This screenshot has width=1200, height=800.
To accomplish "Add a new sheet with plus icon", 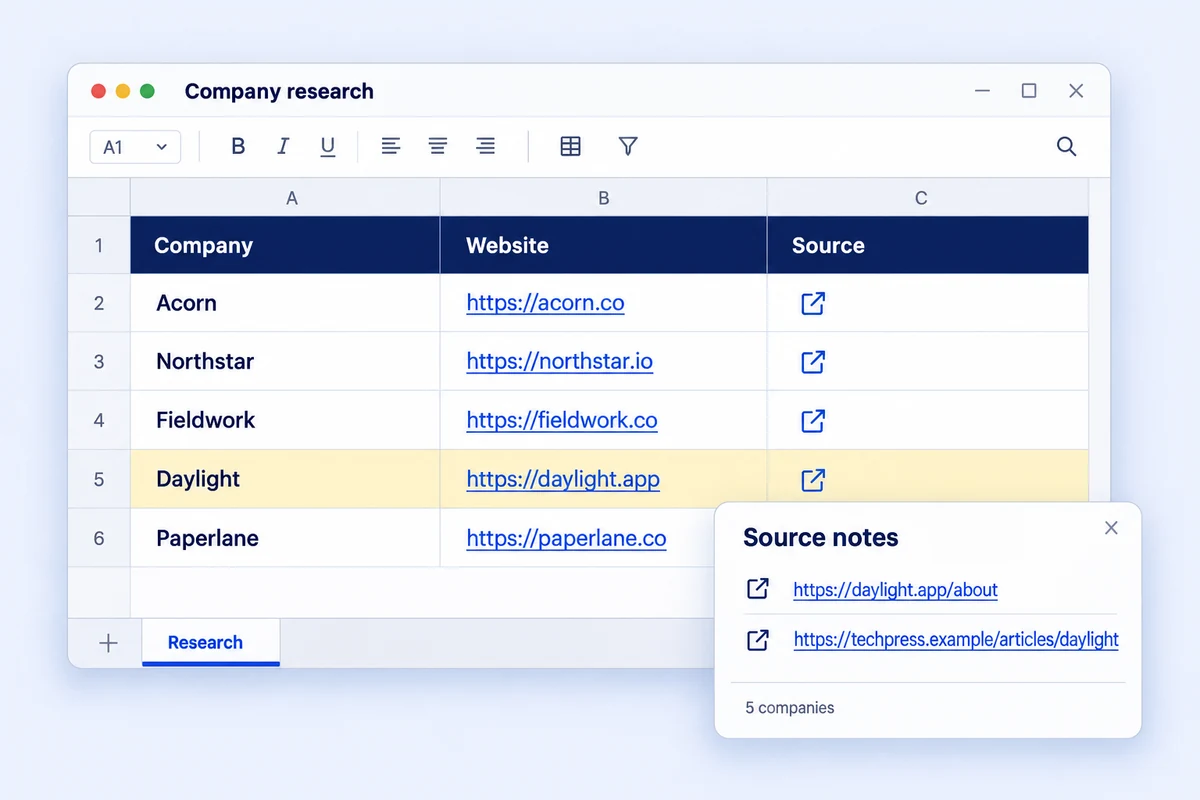I will [x=108, y=643].
